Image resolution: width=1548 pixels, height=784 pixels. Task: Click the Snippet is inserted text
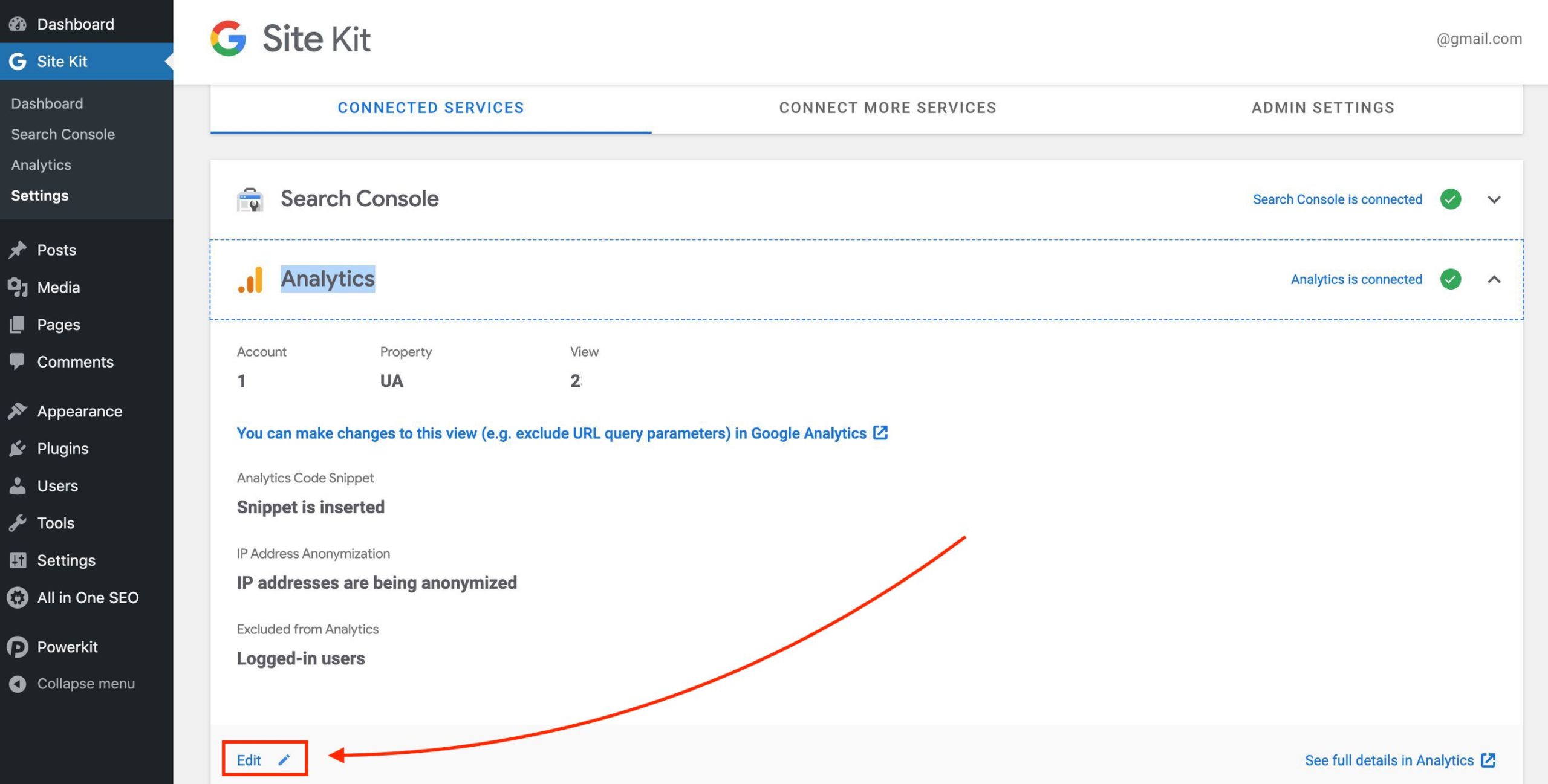310,507
